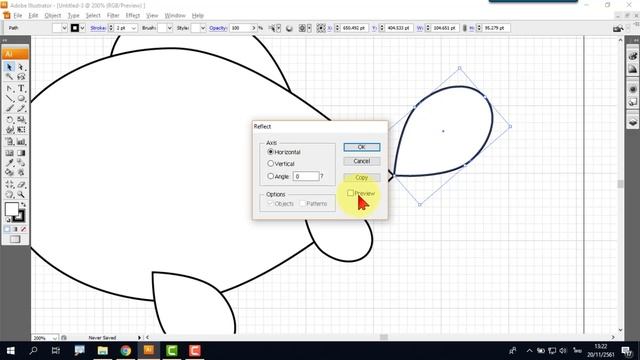Choose the Vertical axis radio button

coord(270,163)
